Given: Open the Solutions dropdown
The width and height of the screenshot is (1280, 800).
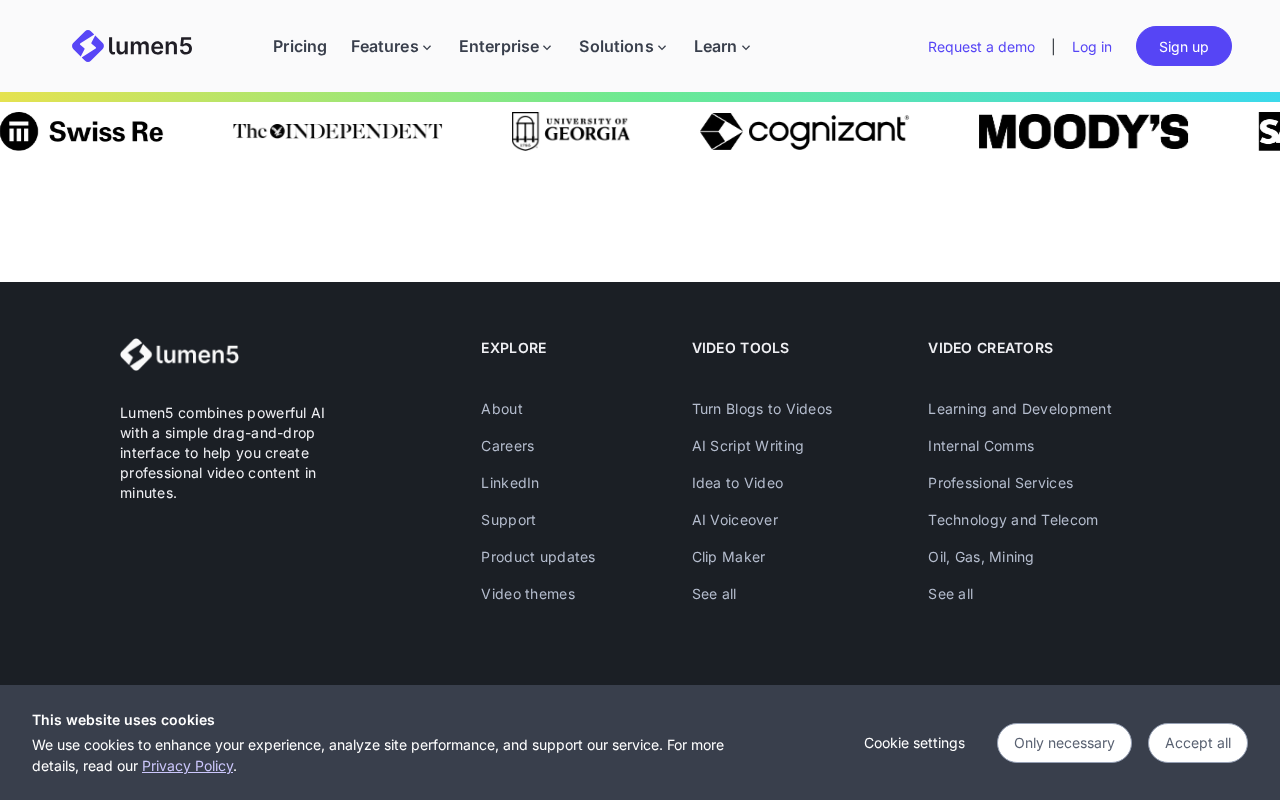Looking at the screenshot, I should click(622, 46).
